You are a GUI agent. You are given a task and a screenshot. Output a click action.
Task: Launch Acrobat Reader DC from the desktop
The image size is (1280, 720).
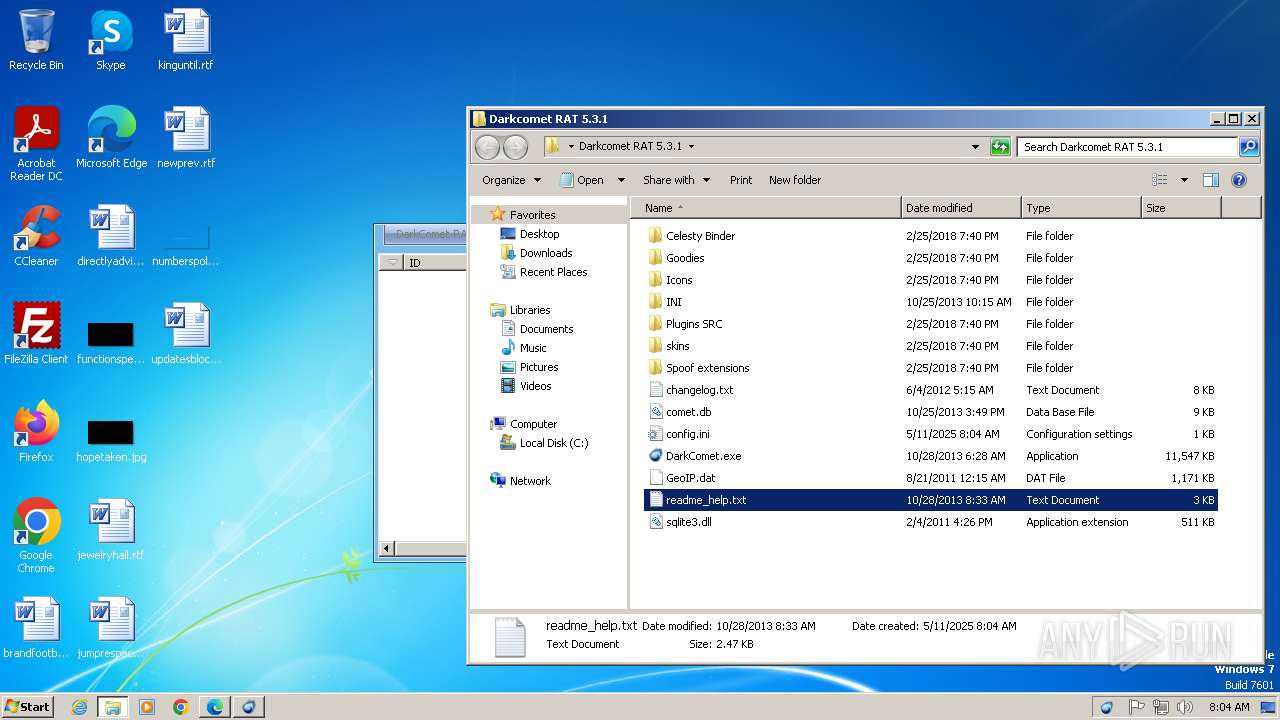36,144
